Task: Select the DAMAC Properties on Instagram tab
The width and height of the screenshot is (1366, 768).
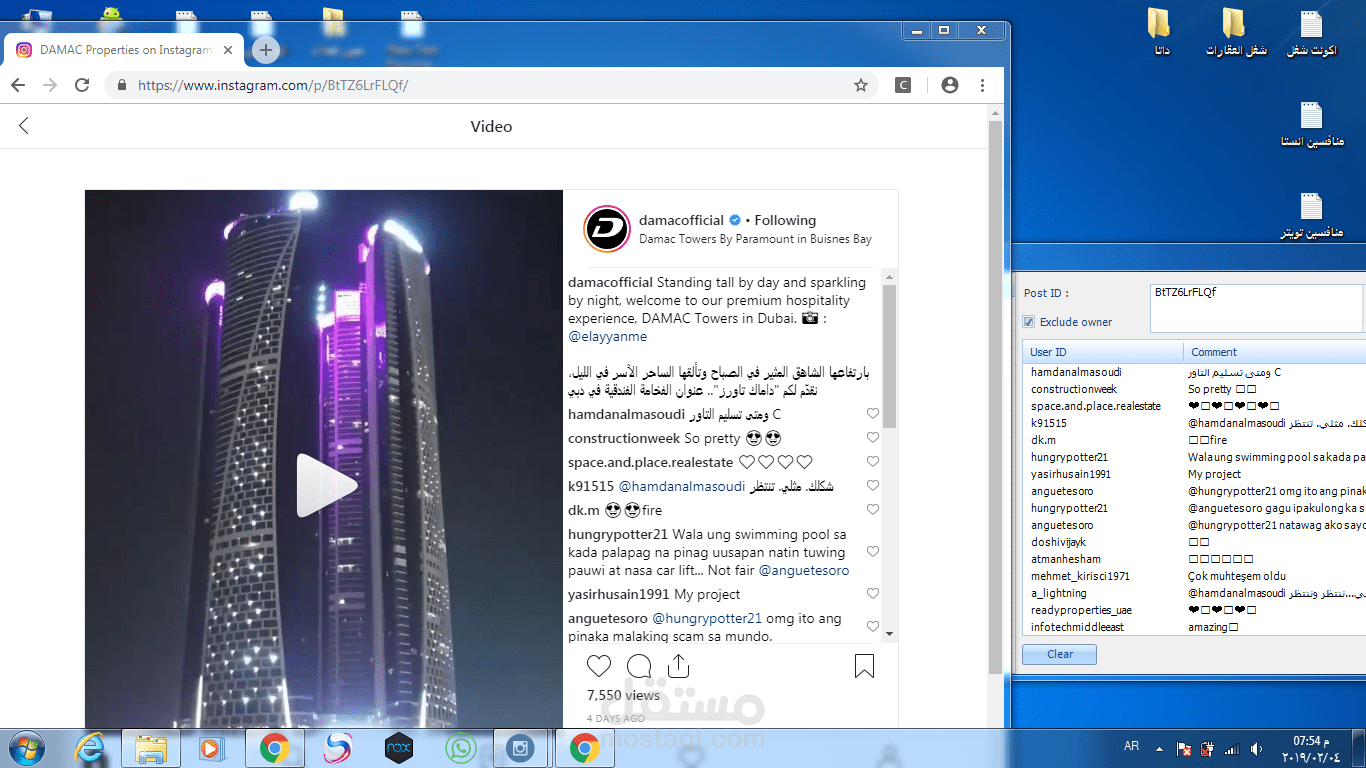Action: [125, 50]
